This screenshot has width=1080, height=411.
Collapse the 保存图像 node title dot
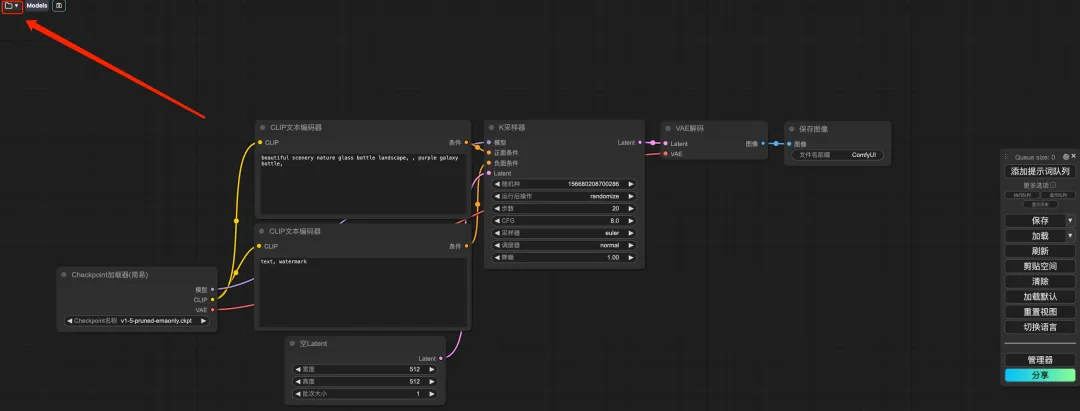791,128
